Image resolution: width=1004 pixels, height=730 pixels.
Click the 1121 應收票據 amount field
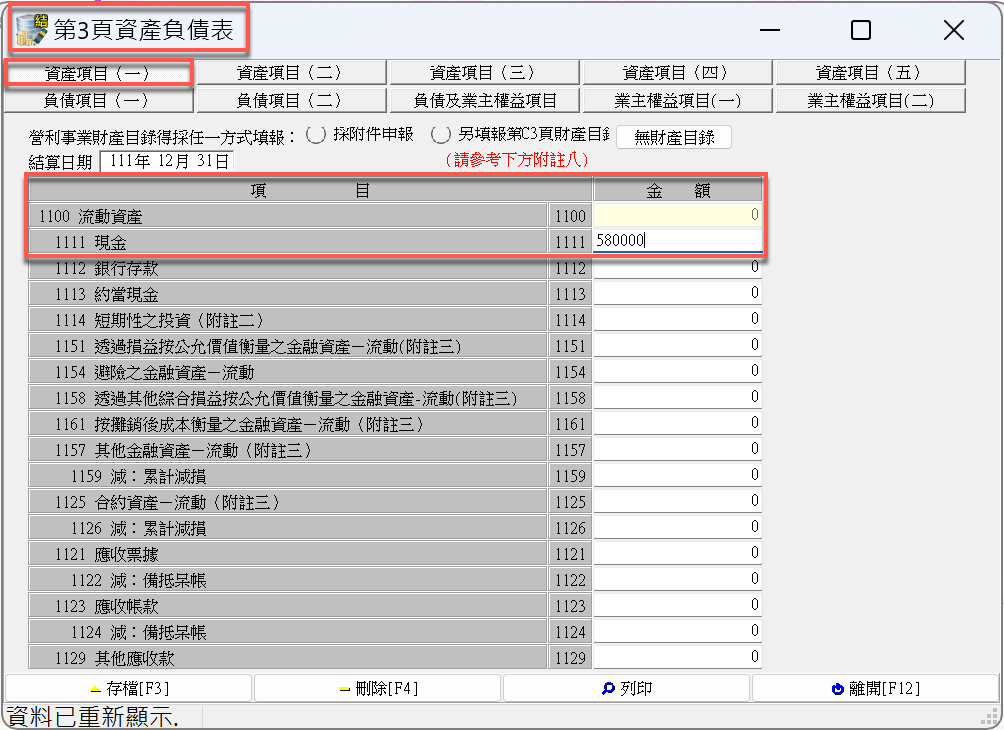tap(677, 553)
